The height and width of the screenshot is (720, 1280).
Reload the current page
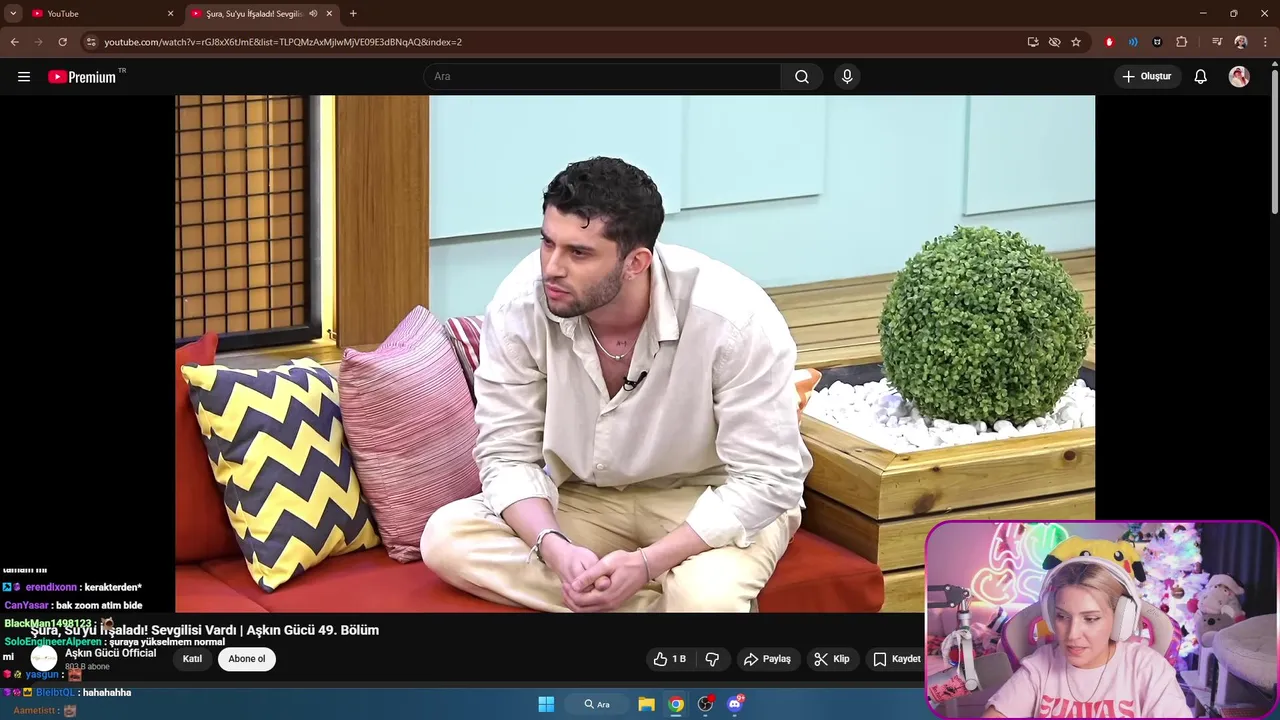(x=62, y=42)
